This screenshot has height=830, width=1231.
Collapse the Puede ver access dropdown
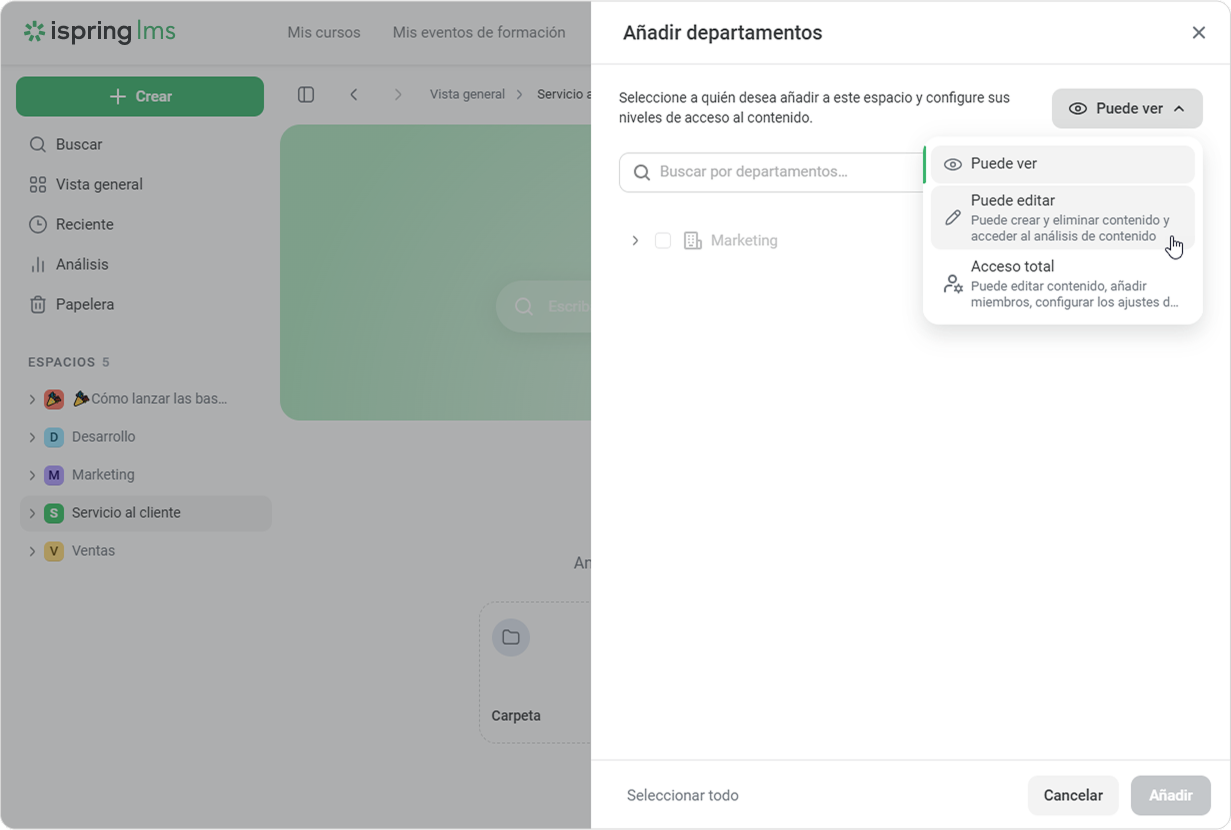1126,108
